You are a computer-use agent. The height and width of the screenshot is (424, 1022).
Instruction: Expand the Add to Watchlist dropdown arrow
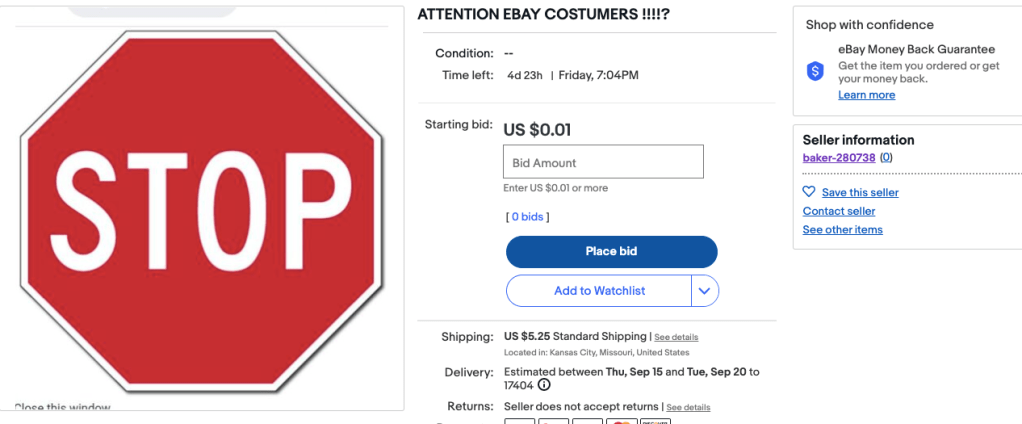705,291
